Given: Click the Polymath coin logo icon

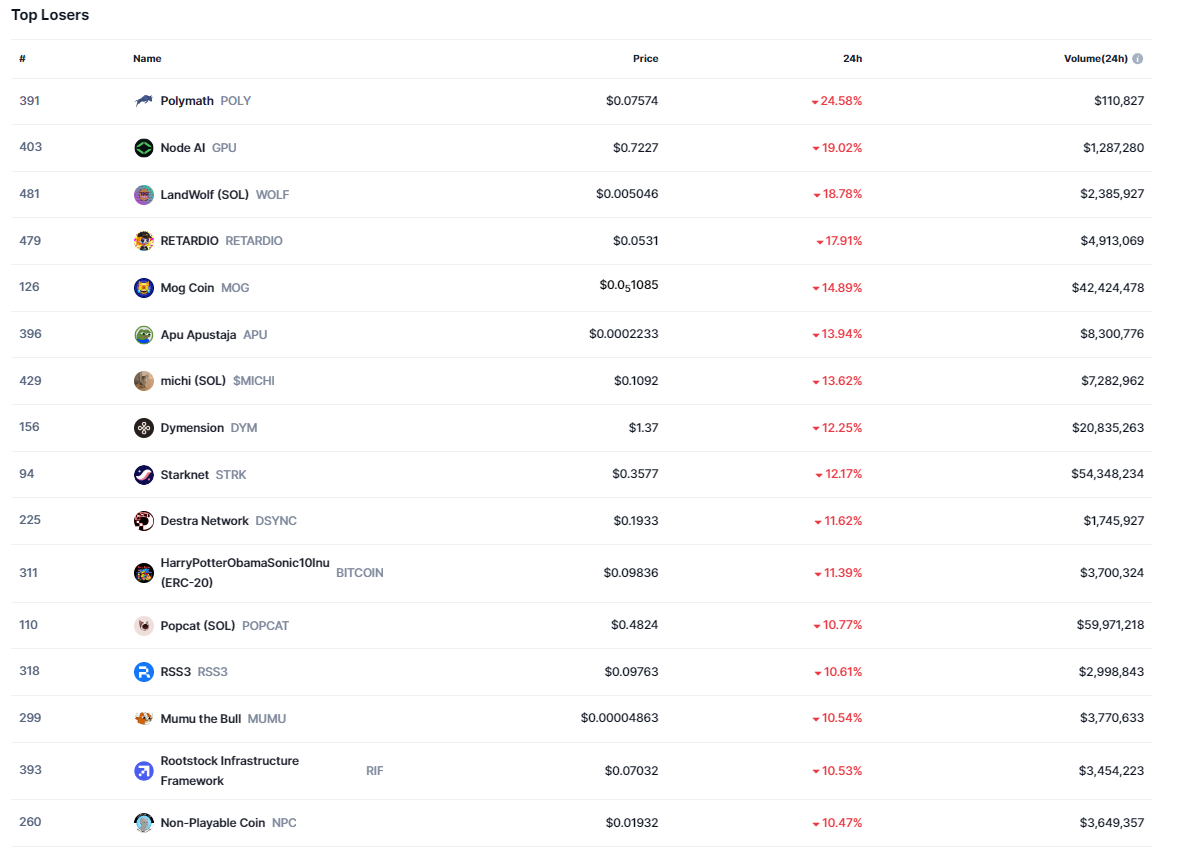Looking at the screenshot, I should [x=144, y=101].
